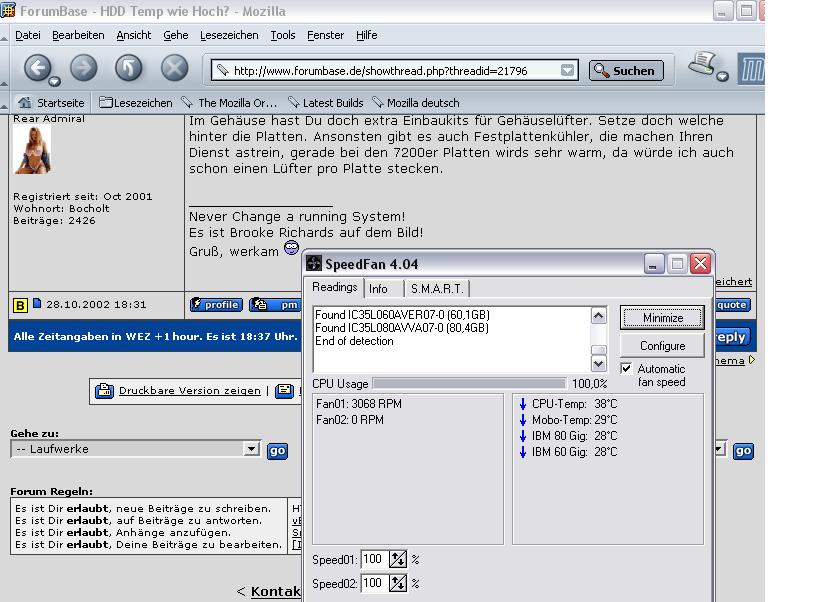
Task: Open the Lesezeichen bookmarks folder
Action: point(136,103)
